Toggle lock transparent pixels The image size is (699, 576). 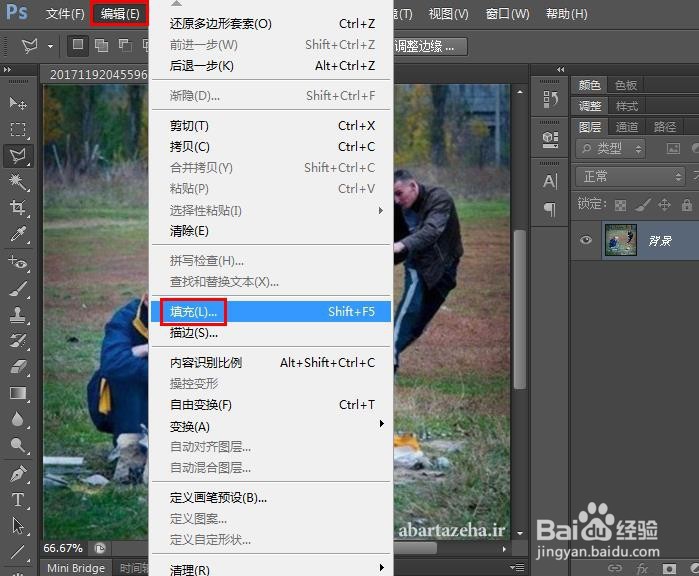(x=620, y=205)
